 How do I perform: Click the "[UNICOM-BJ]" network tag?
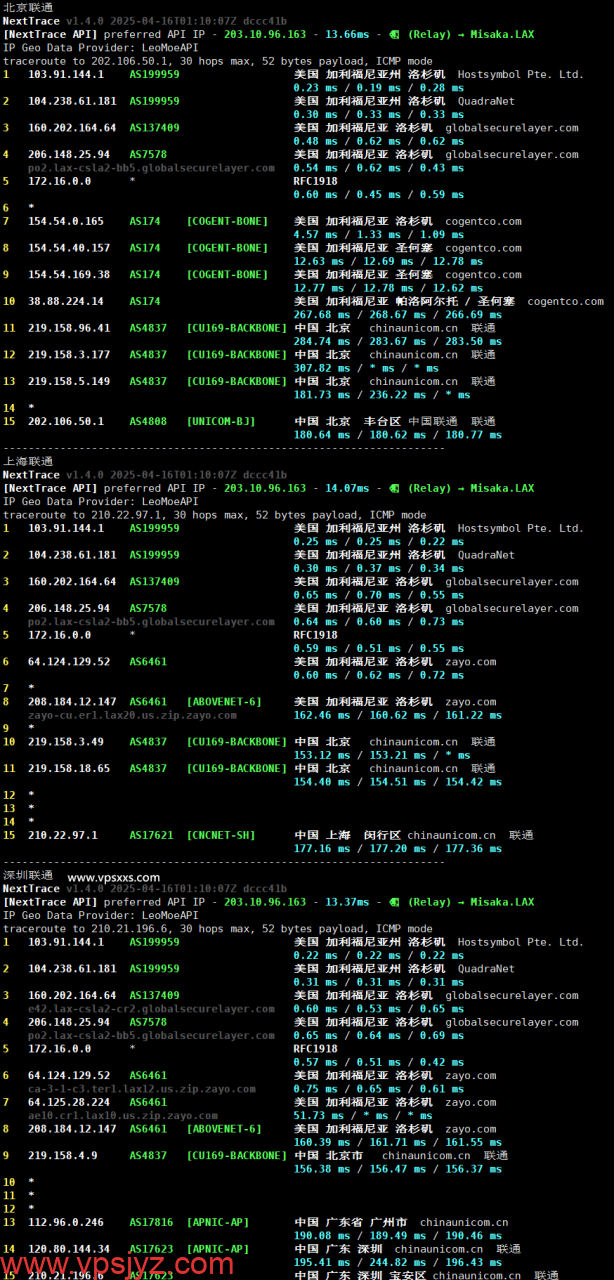coord(221,421)
